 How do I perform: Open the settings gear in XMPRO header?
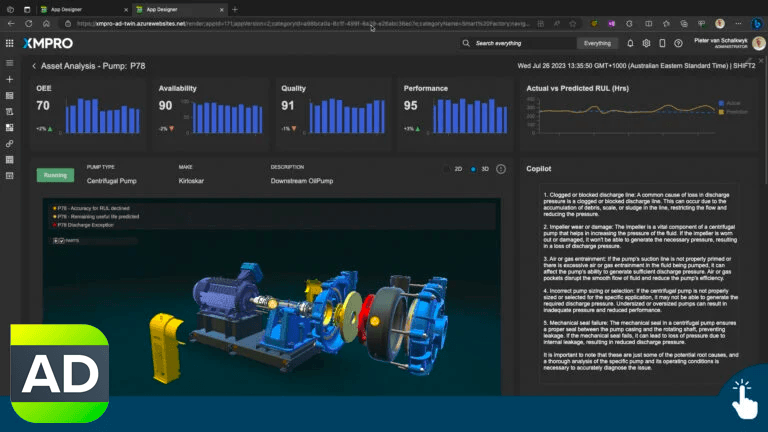click(646, 43)
